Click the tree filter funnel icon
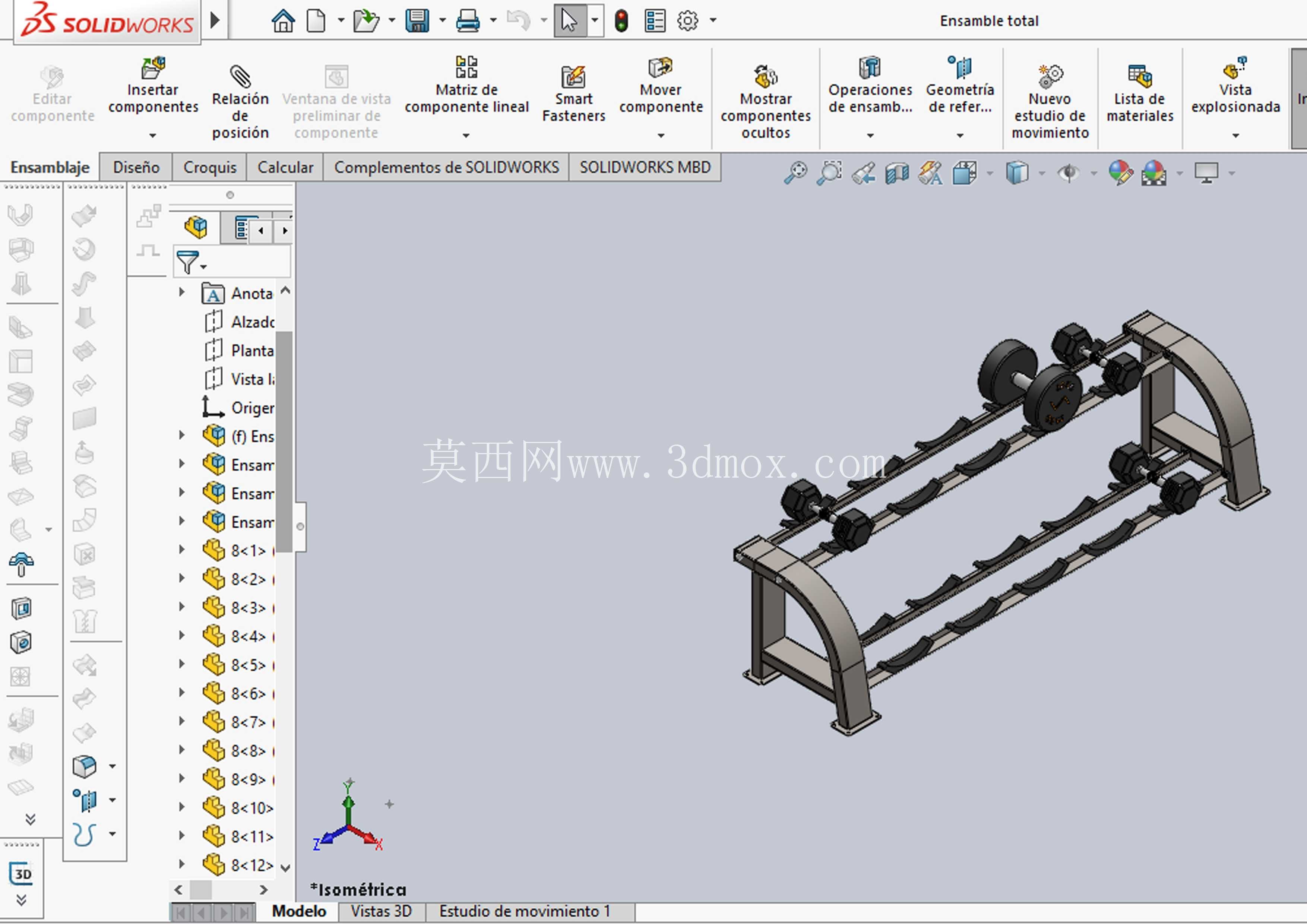The image size is (1307, 924). [188, 263]
